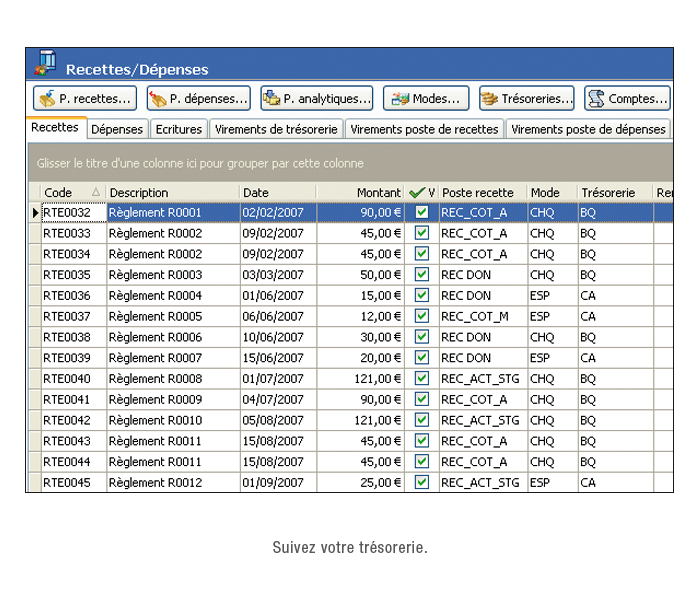The image size is (700, 600).
Task: Click the Modes toolbar icon
Action: tap(399, 99)
